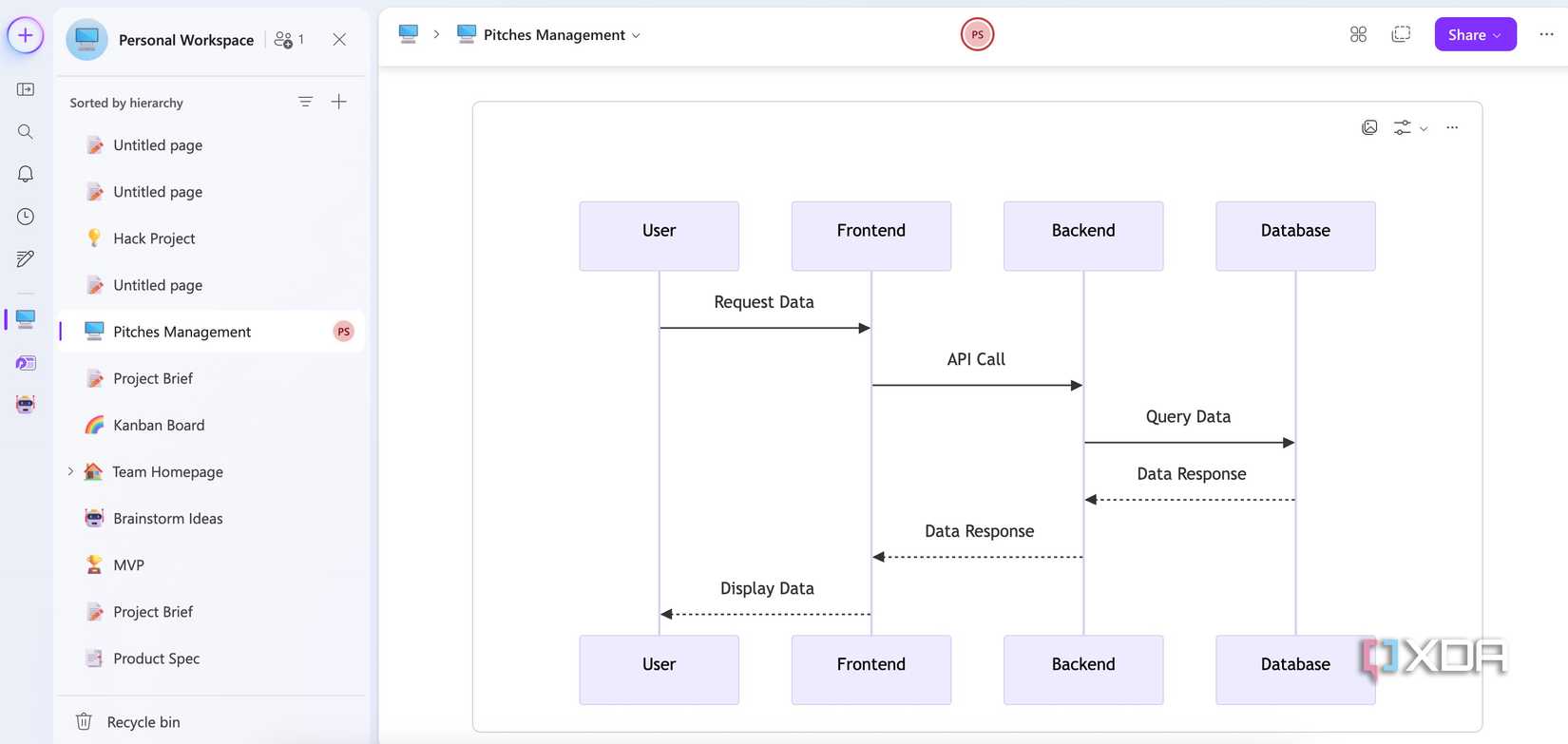Screen dimensions: 1568x744
Task: Expand the Team Homepage tree item
Action: pyautogui.click(x=70, y=471)
